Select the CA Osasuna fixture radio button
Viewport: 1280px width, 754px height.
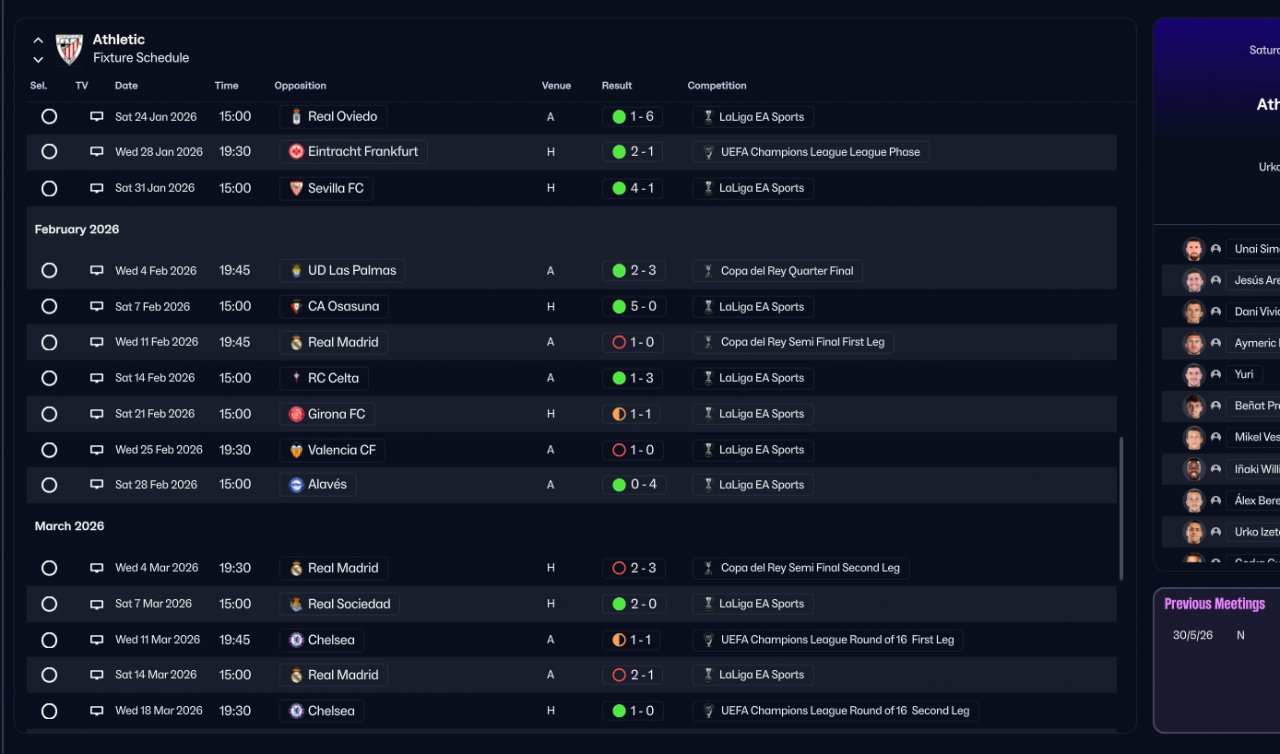pos(49,307)
